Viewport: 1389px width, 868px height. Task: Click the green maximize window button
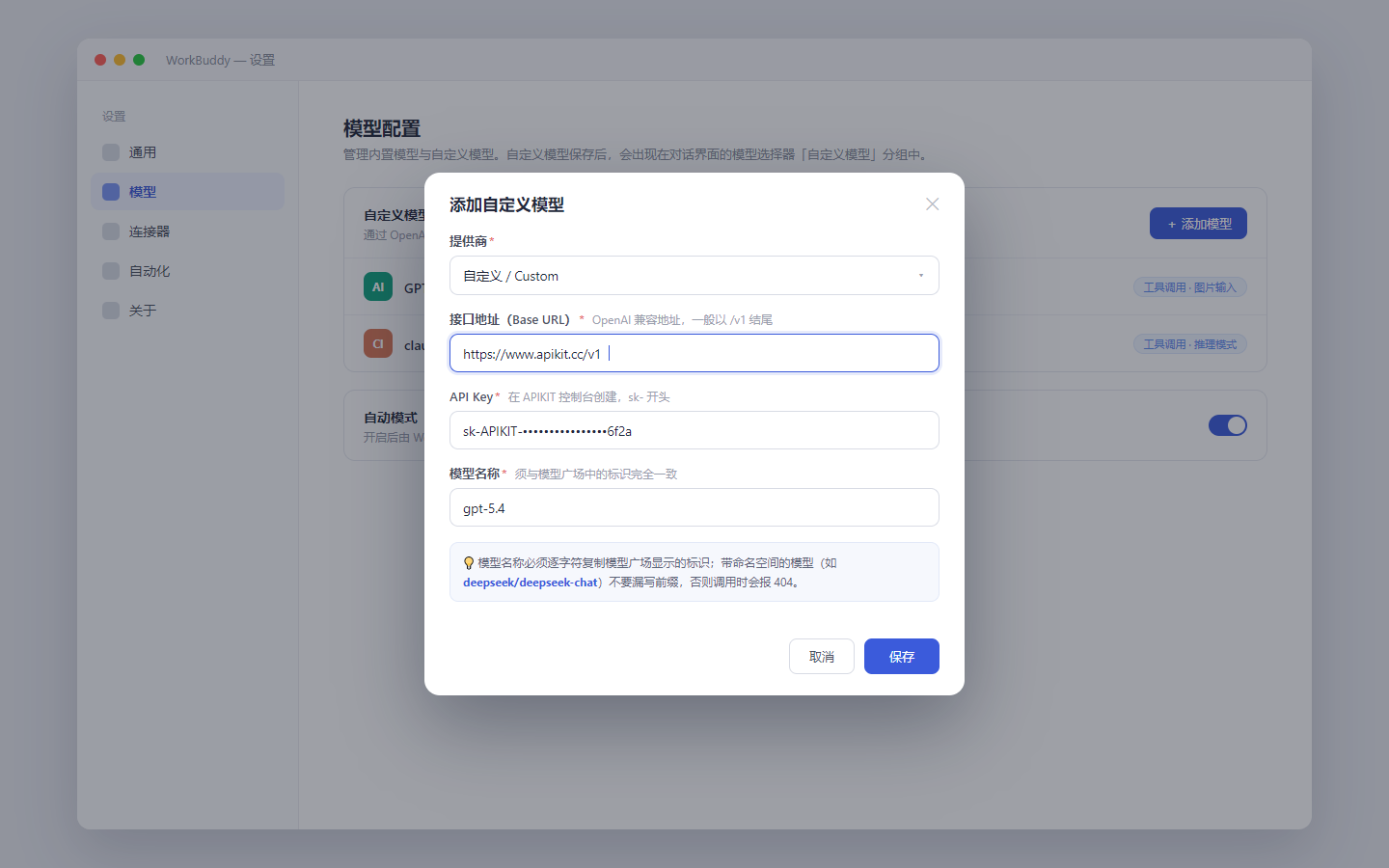coord(139,60)
